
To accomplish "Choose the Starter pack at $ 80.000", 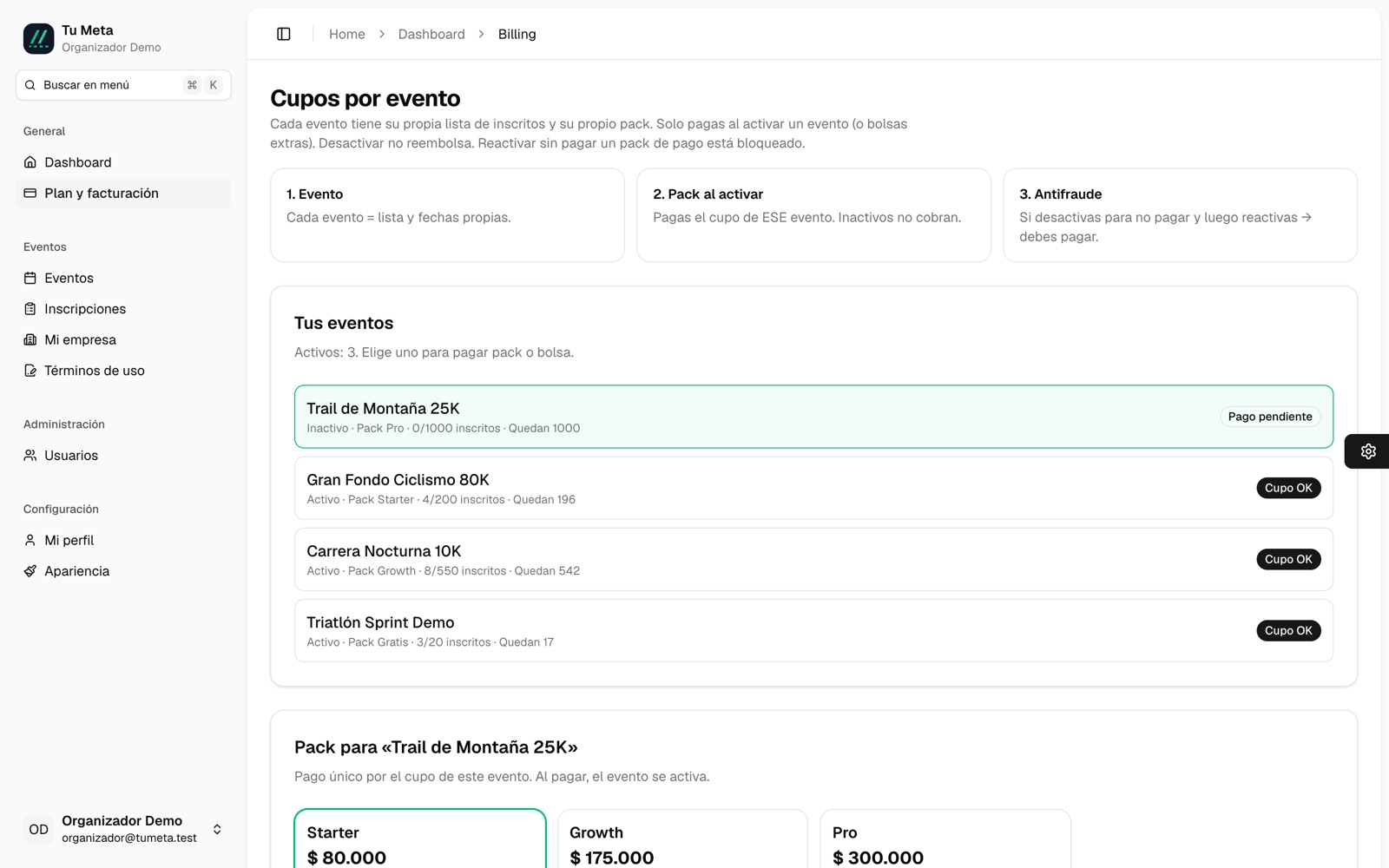I will 420,839.
